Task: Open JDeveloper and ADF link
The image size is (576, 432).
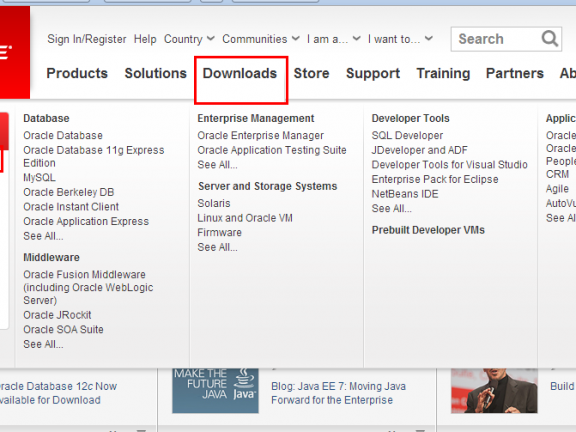Action: 420,150
